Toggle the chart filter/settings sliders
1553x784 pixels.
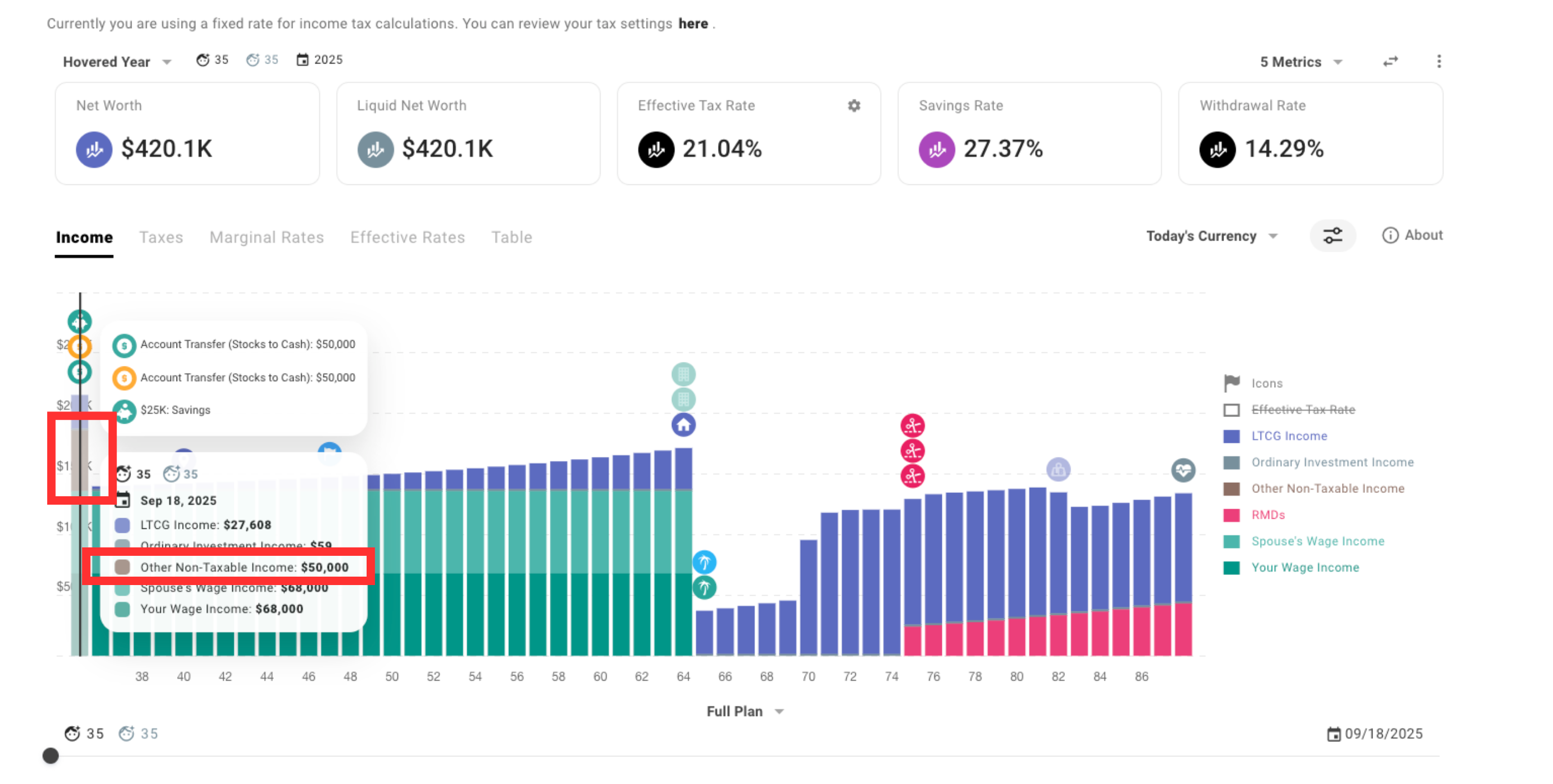(1336, 237)
